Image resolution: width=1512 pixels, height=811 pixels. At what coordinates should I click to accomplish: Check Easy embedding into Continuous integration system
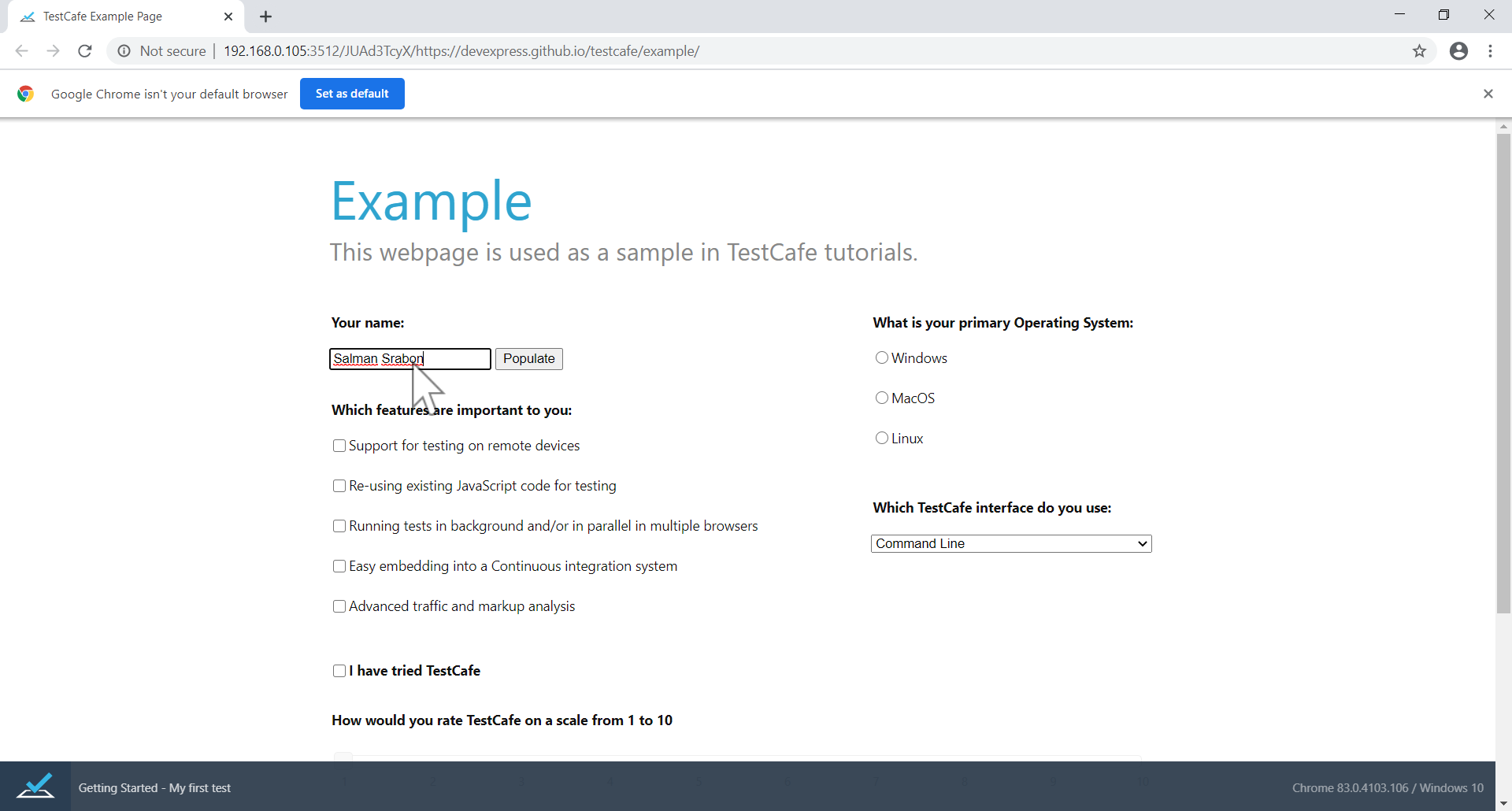tap(339, 566)
